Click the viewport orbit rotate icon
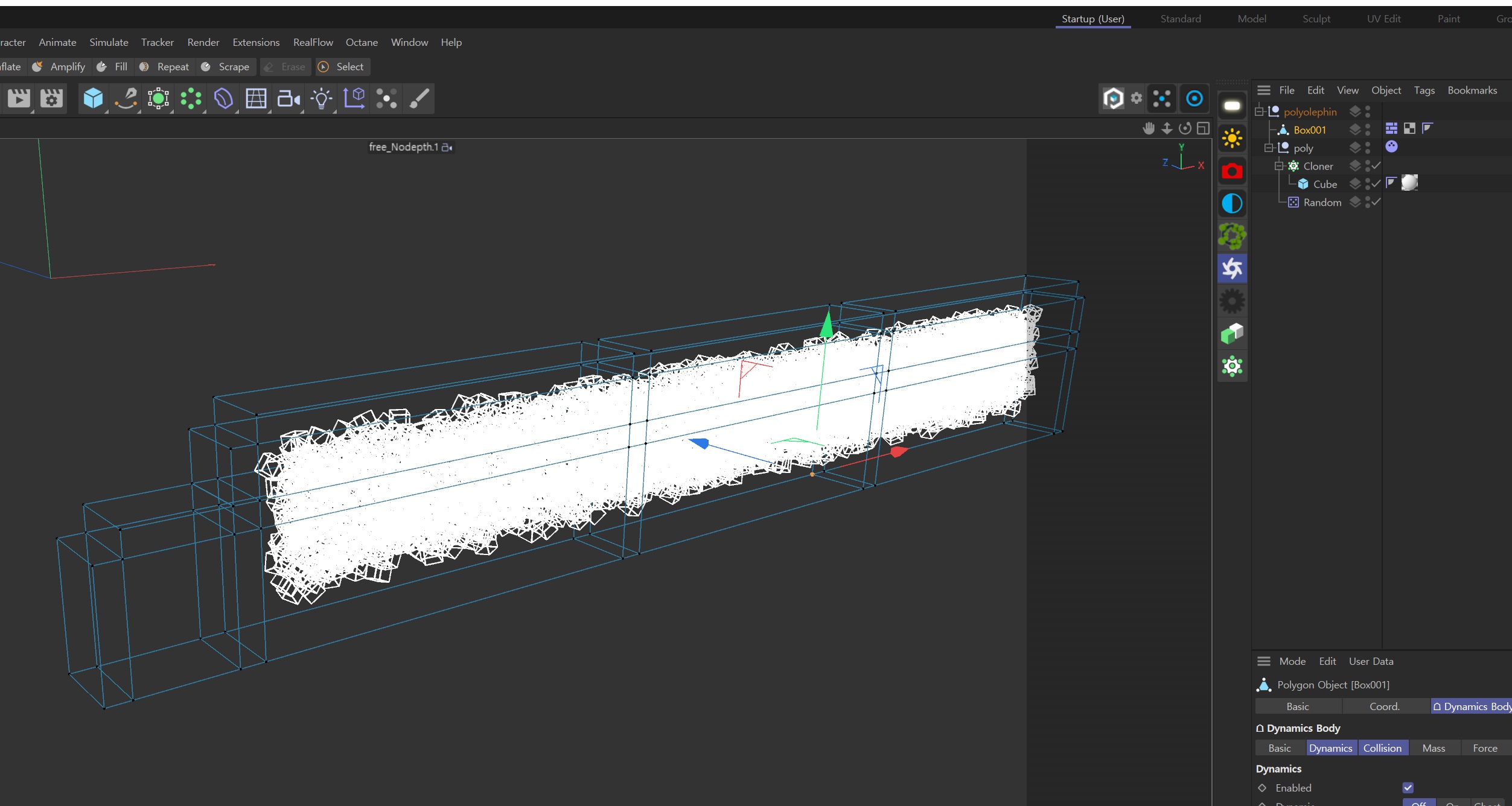Screen dimensions: 1512x806 click(x=1185, y=128)
